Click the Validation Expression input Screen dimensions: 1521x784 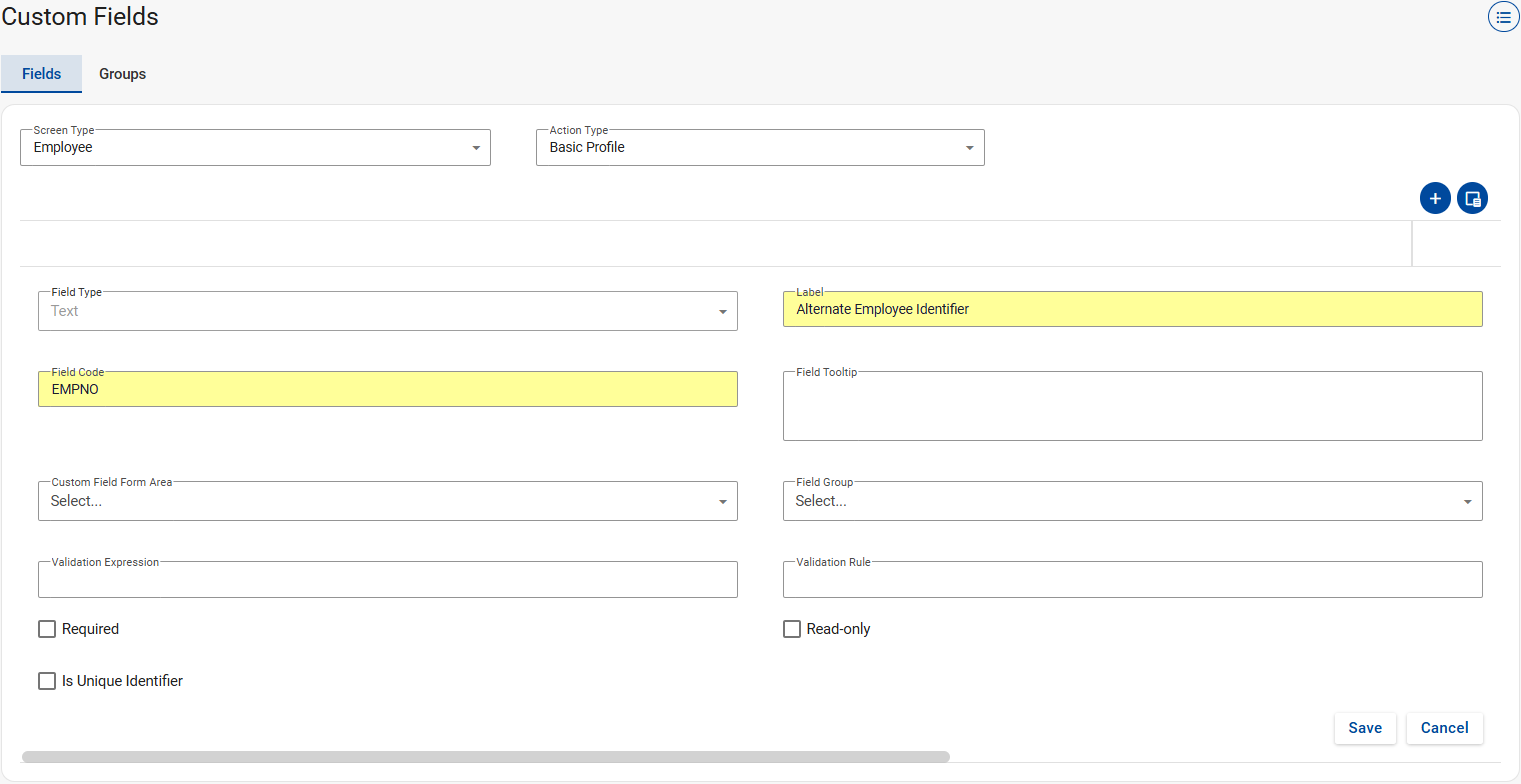coord(387,581)
